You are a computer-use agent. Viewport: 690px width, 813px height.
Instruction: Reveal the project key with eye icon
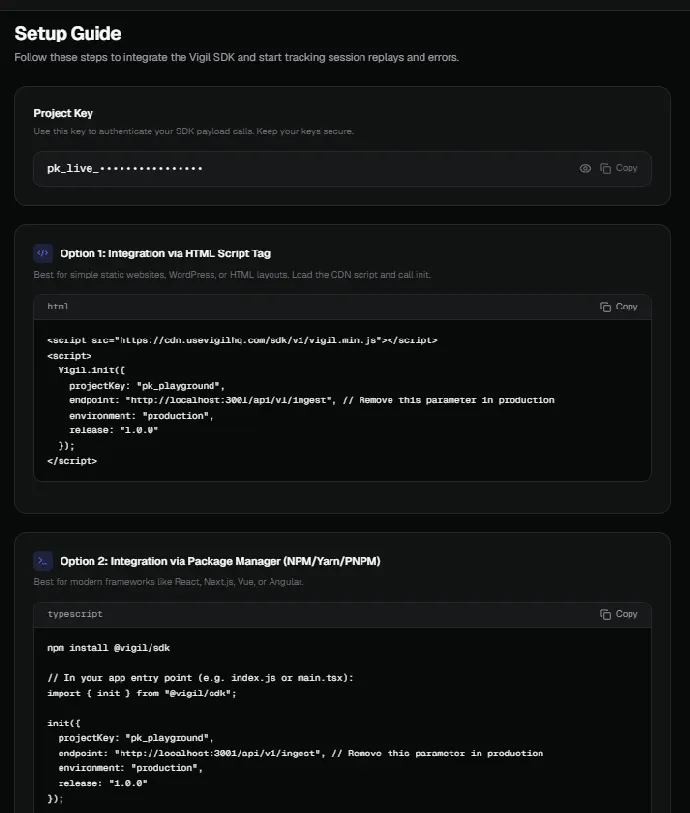[x=585, y=169]
